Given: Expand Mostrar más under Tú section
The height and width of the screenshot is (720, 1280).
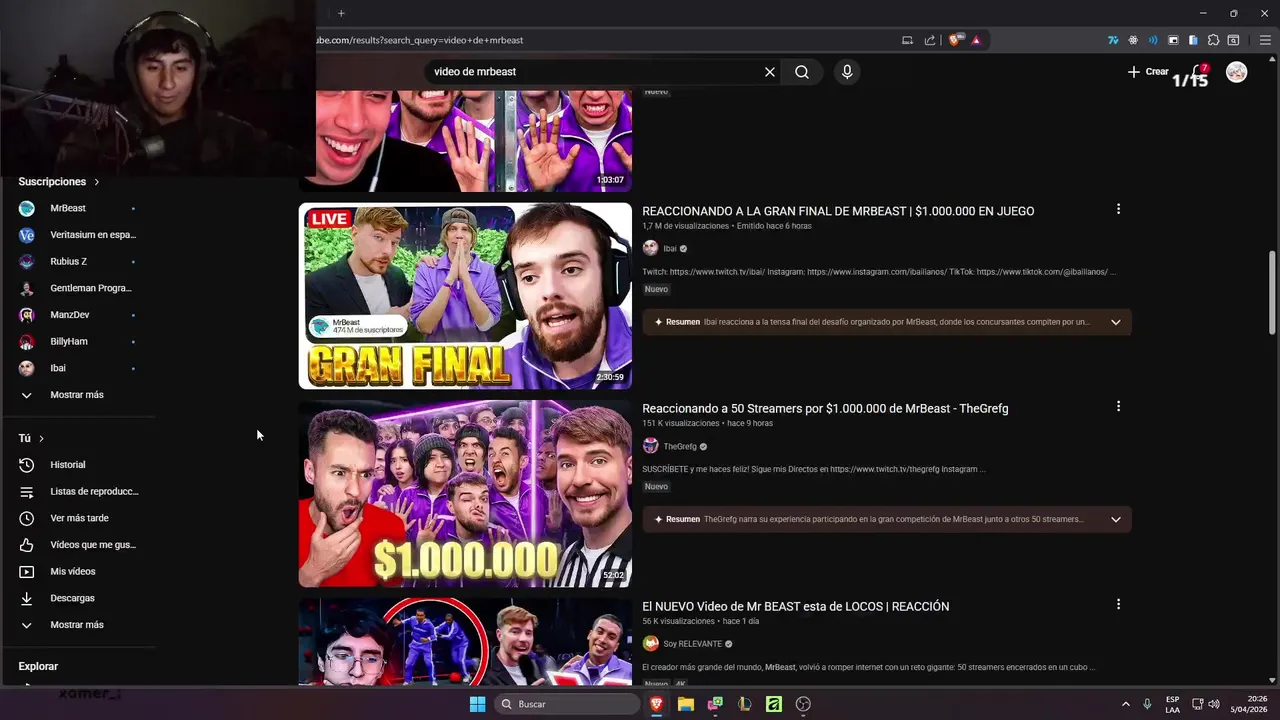Looking at the screenshot, I should point(78,625).
